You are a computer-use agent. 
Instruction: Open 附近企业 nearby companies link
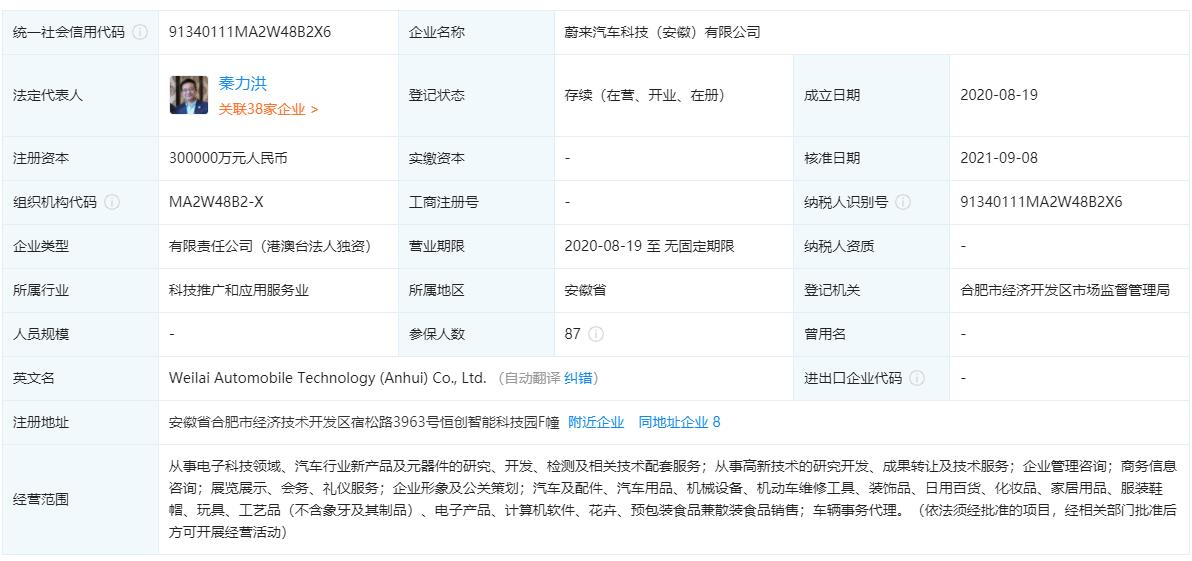tap(596, 422)
